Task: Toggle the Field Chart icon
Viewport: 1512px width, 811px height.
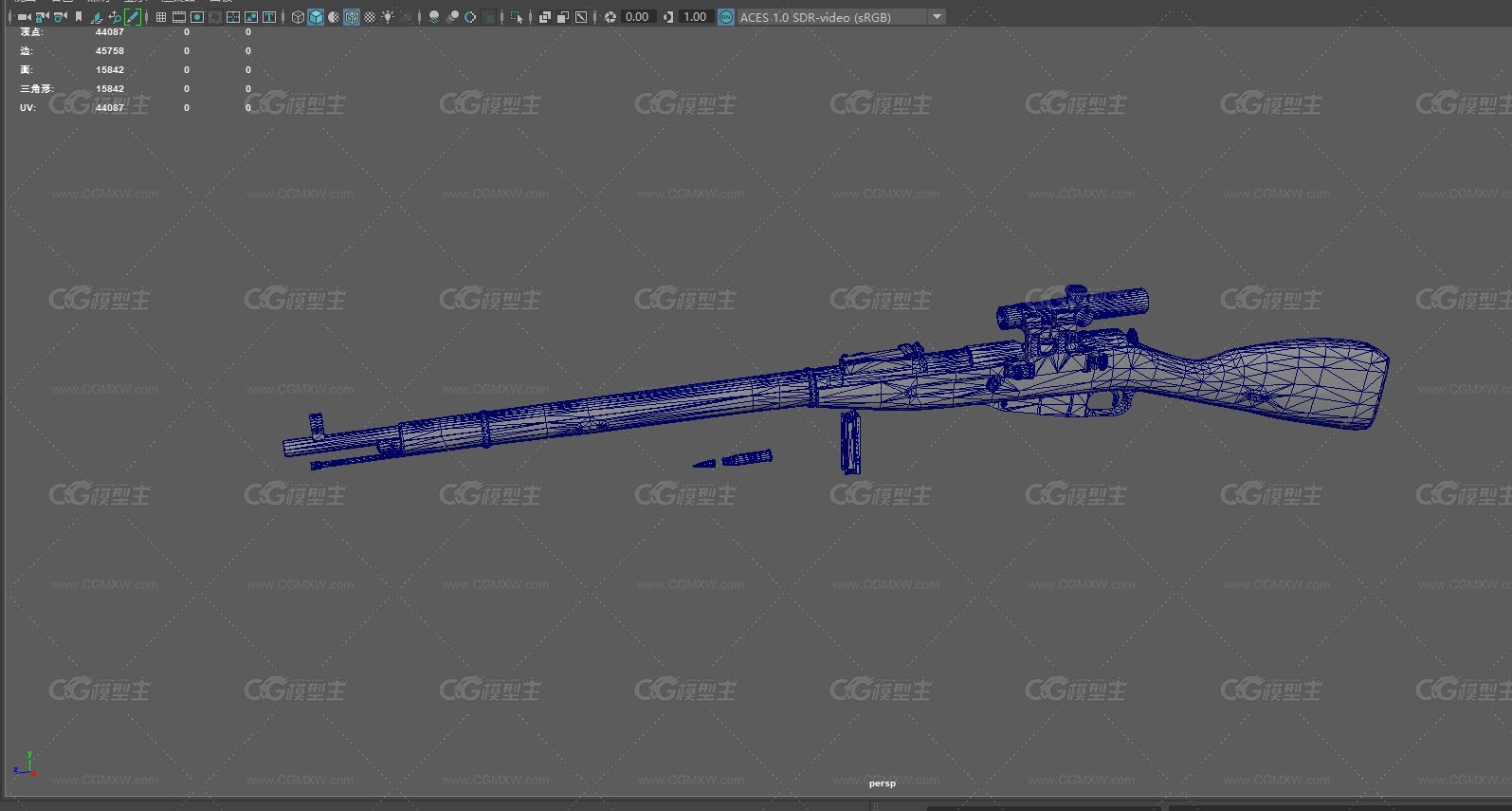Action: [232, 17]
